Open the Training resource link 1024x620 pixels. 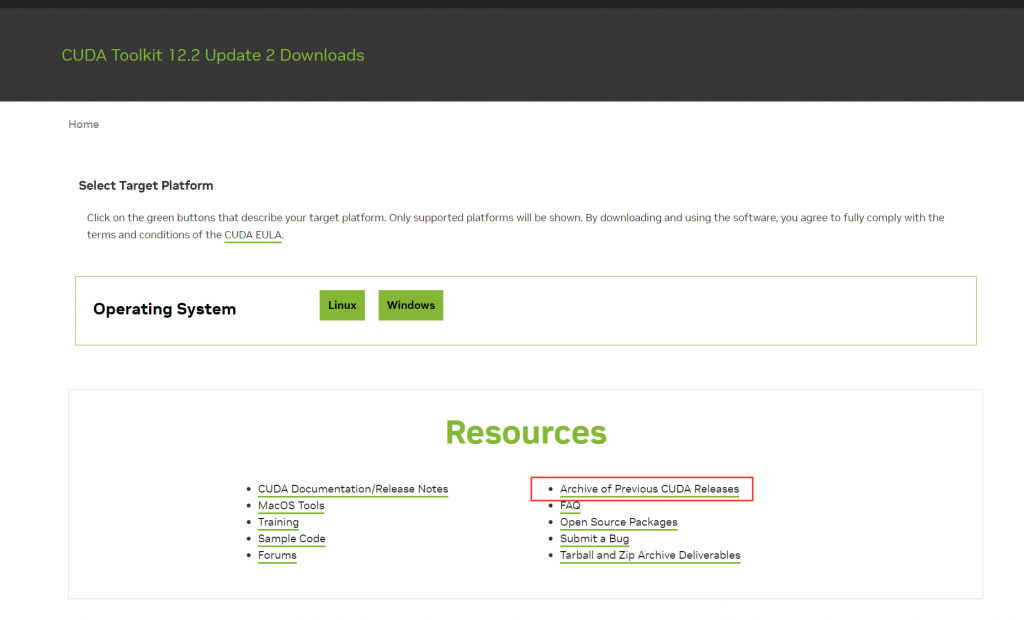[x=278, y=522]
